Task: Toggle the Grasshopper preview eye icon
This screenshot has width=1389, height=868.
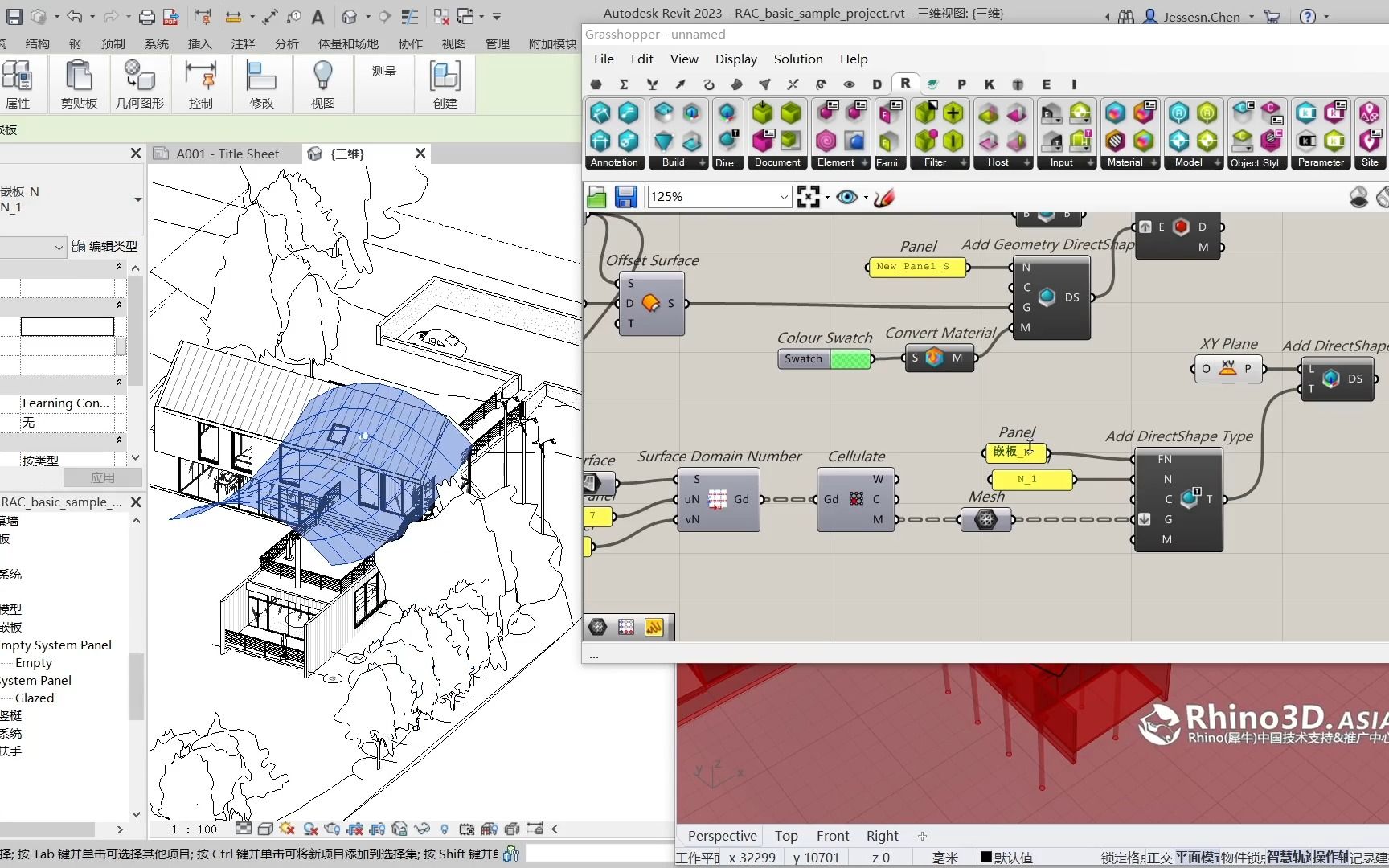Action: point(846,197)
